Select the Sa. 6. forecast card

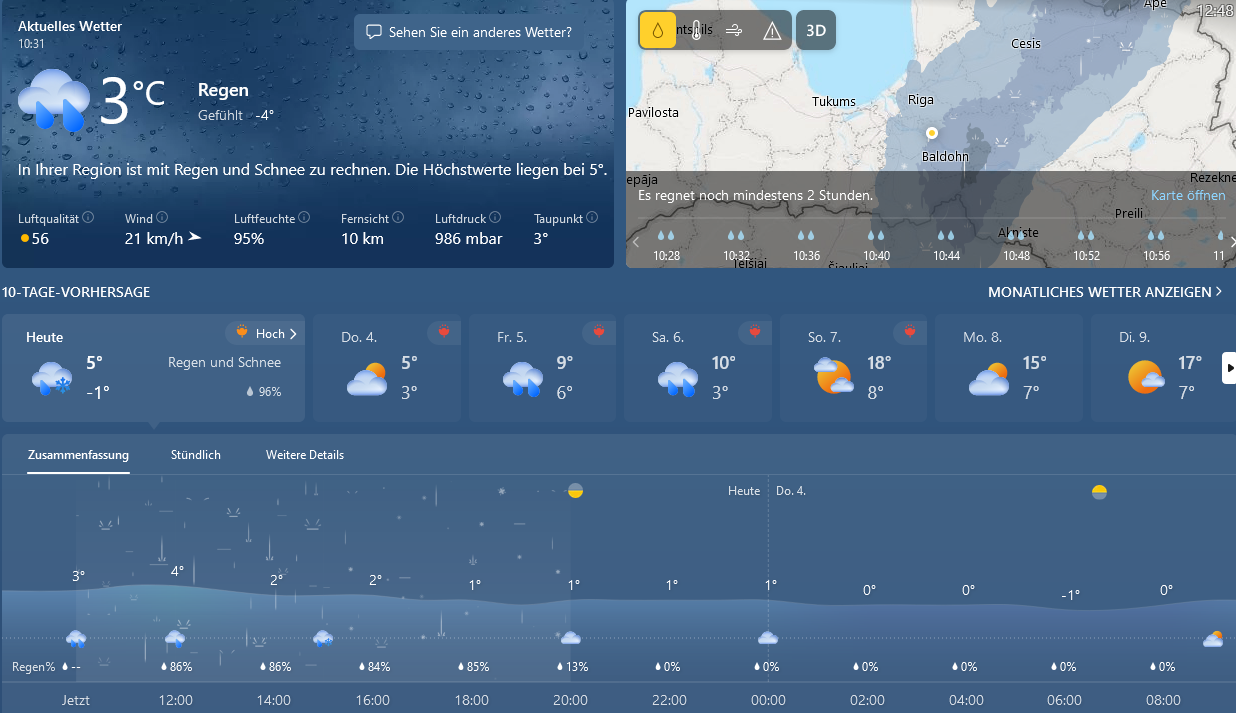click(698, 368)
